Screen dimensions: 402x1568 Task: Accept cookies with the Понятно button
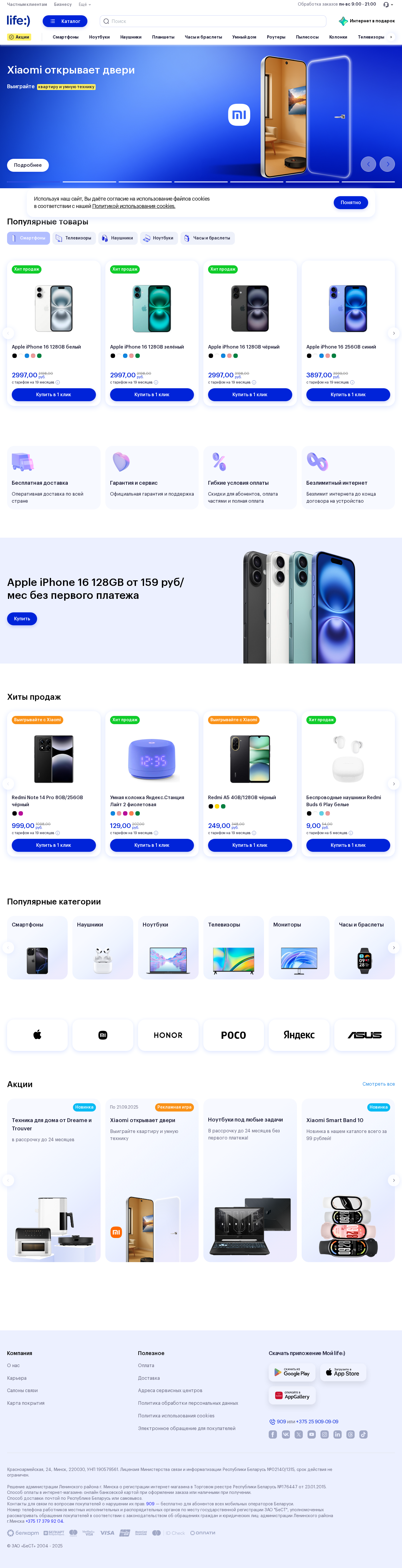coord(351,203)
